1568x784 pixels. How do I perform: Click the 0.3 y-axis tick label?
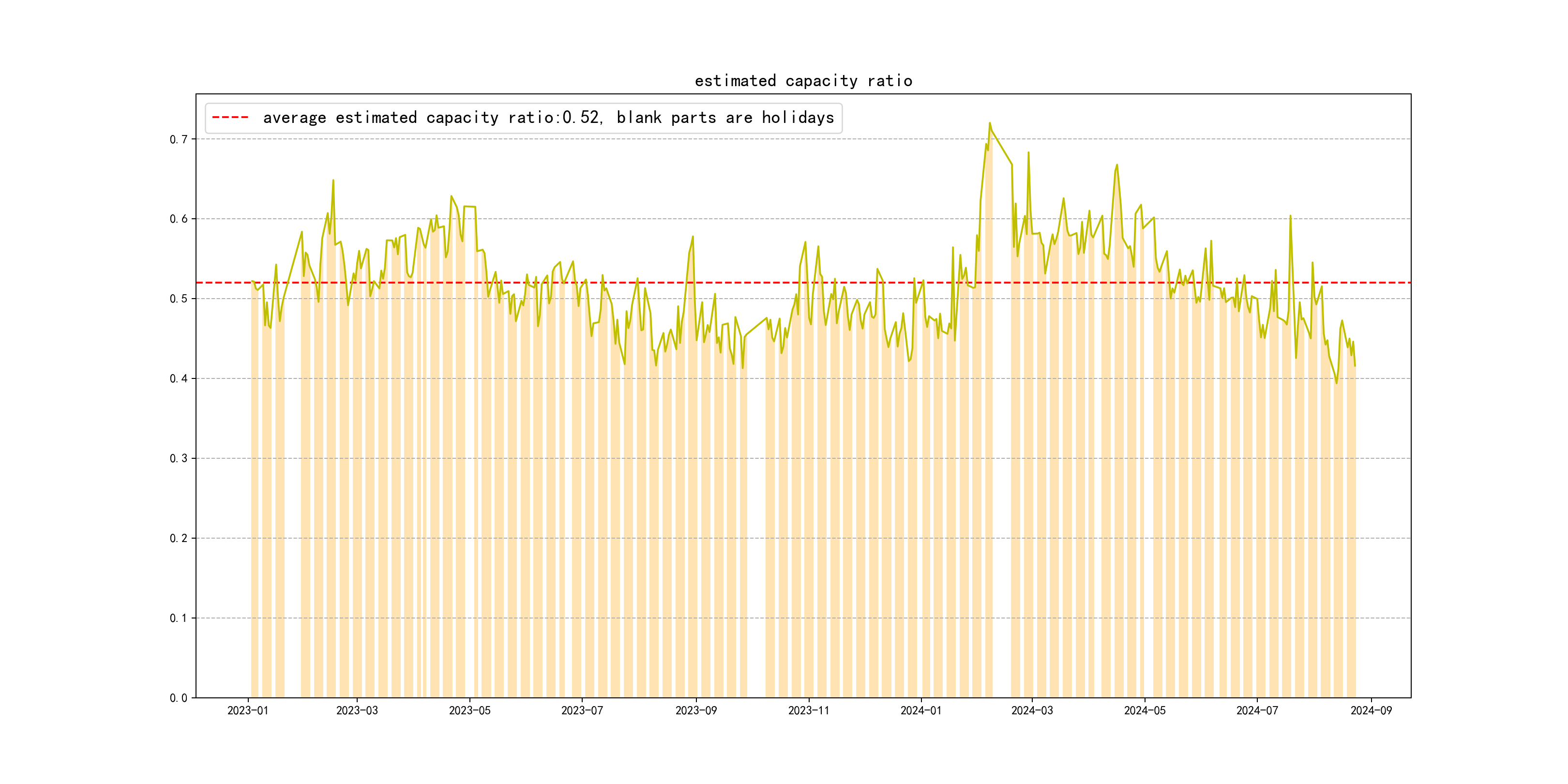(179, 458)
